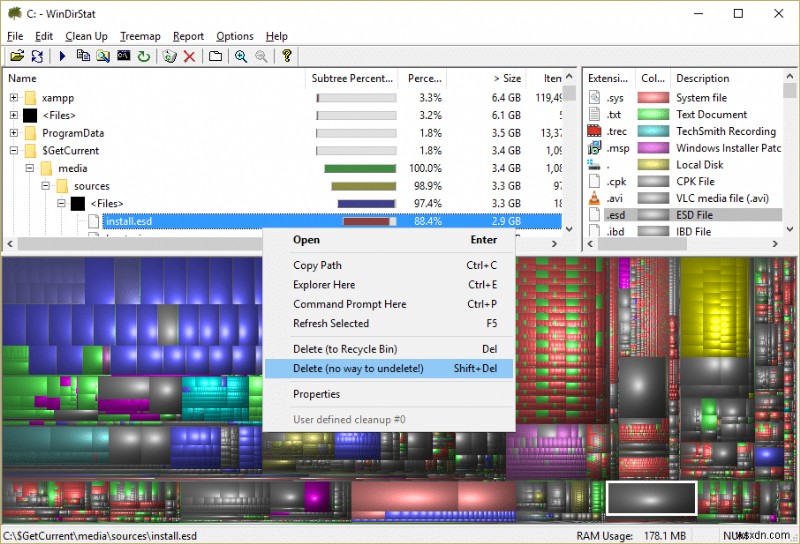Viewport: 800px width, 544px height.
Task: Collapse the media folder node
Action: click(x=30, y=169)
